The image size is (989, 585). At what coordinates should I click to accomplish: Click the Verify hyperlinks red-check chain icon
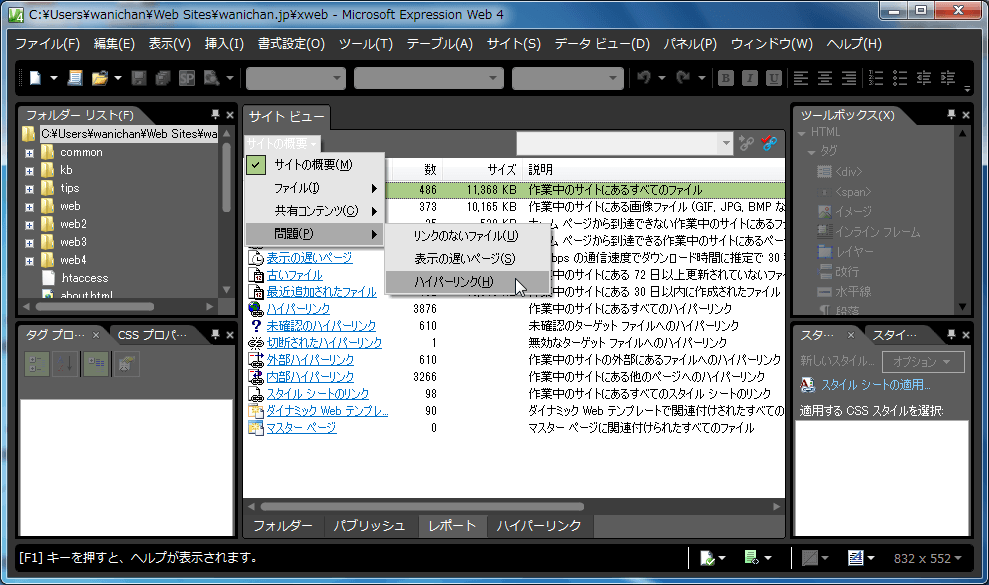point(769,143)
